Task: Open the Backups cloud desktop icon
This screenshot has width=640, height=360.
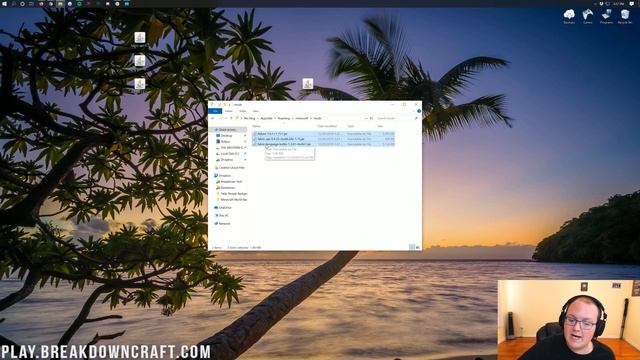Action: point(569,16)
